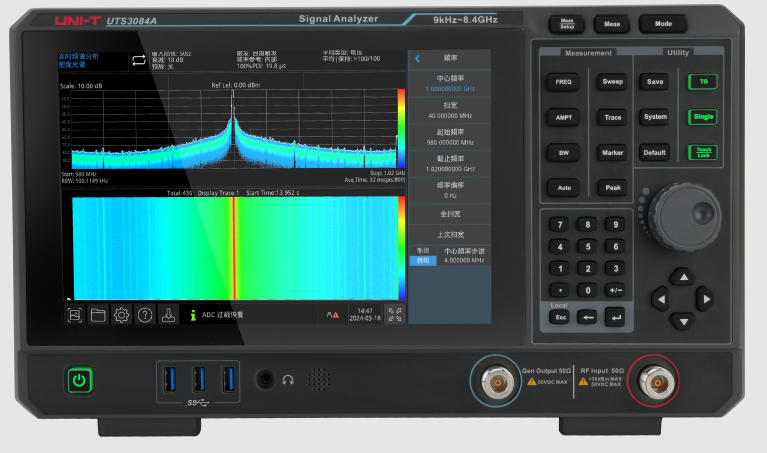Viewport: 767px width, 453px height.
Task: Open the settings gear icon
Action: [x=121, y=315]
